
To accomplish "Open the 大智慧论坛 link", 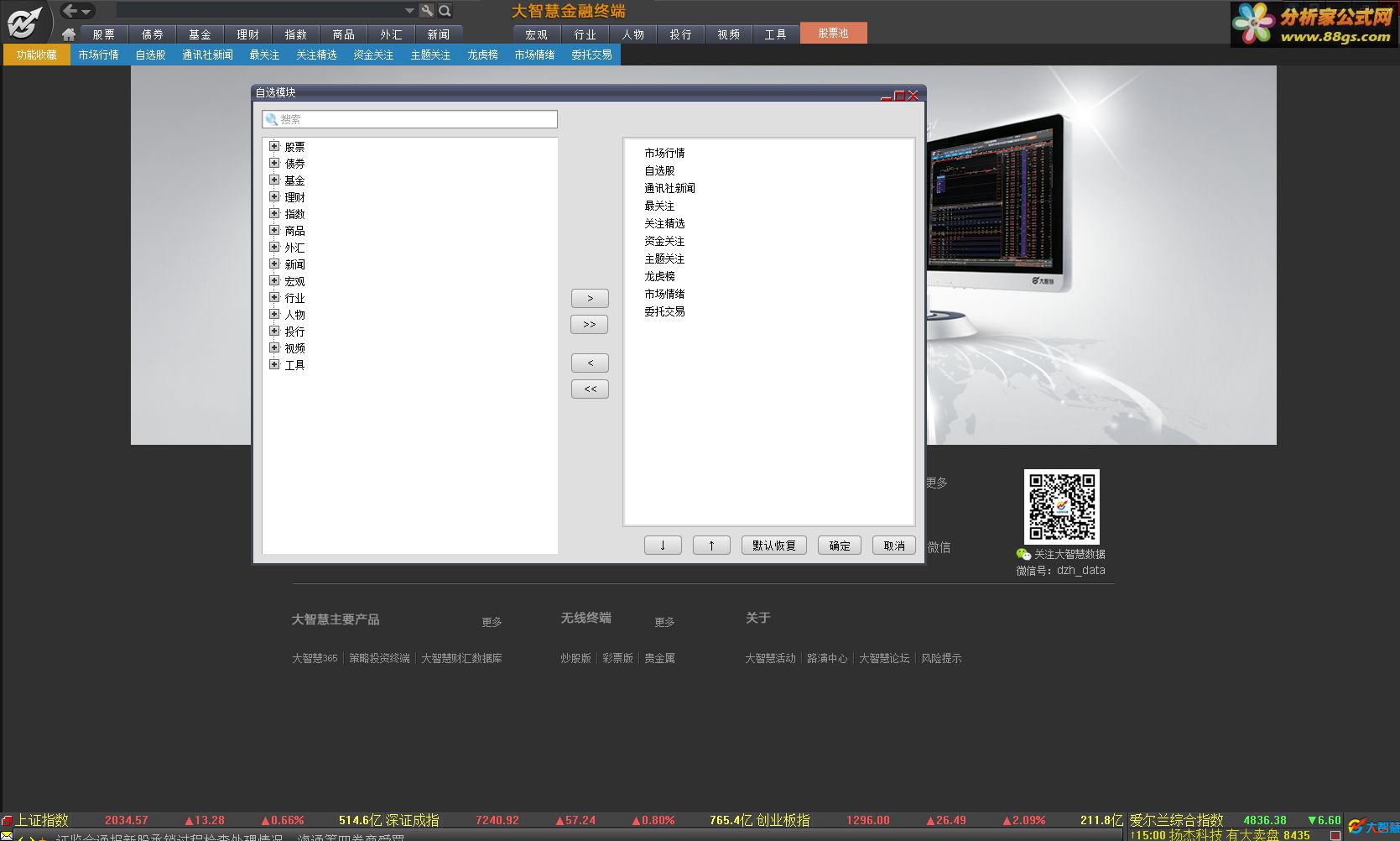I will click(x=884, y=658).
